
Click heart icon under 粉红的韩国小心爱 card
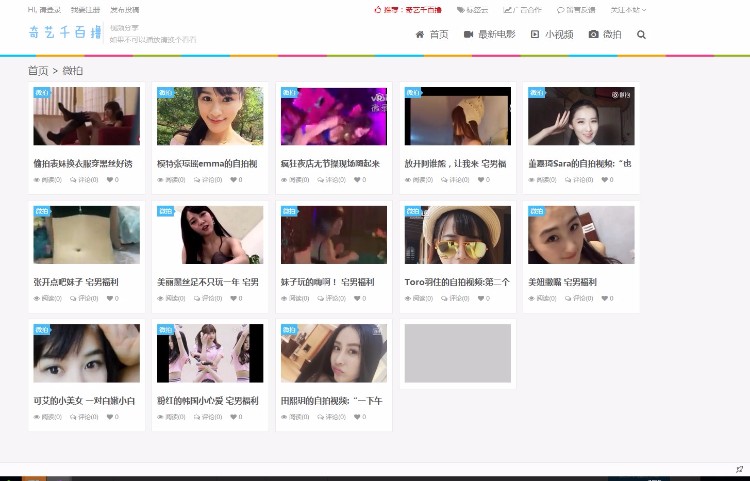tap(233, 417)
